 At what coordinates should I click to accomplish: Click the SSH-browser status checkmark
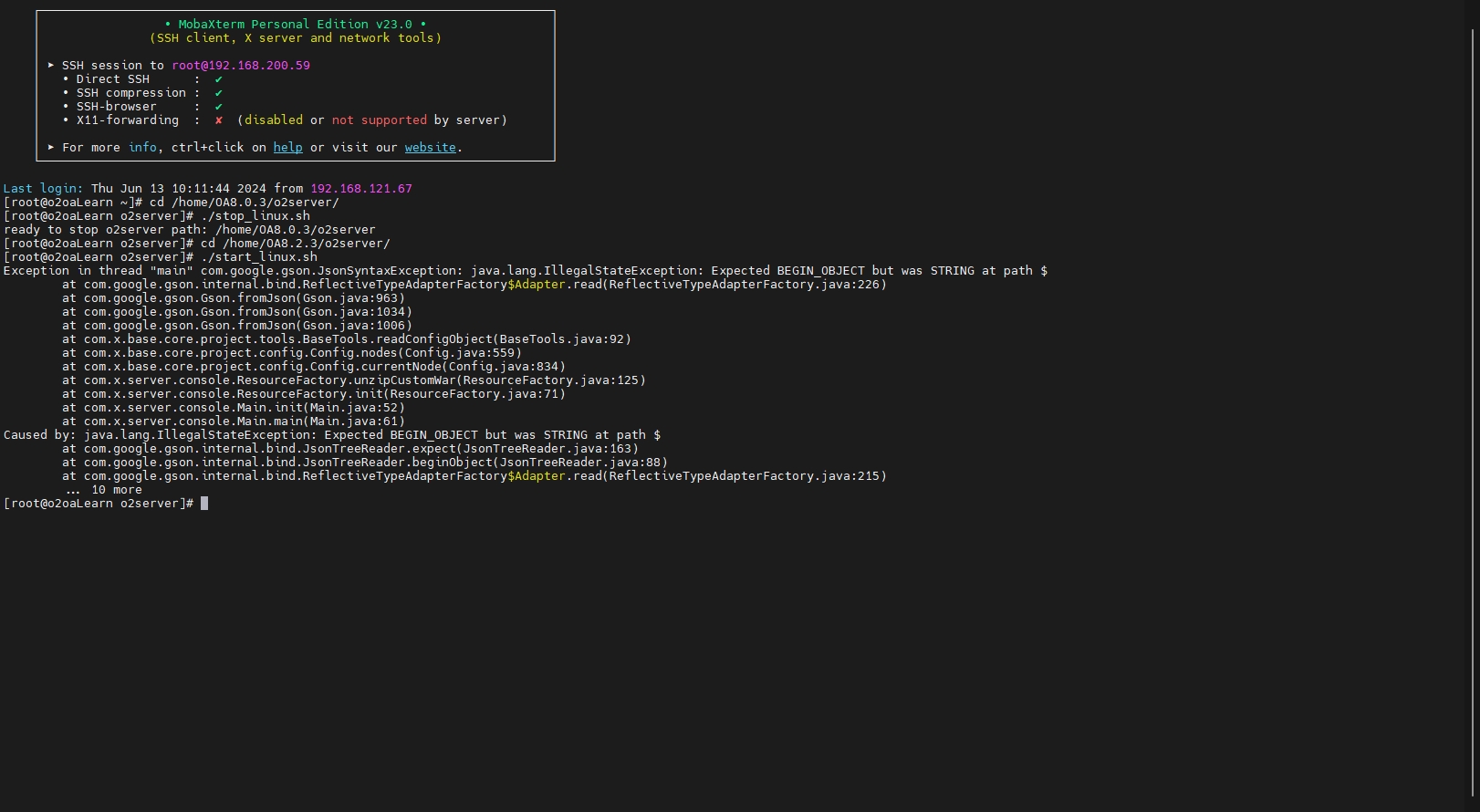click(219, 107)
